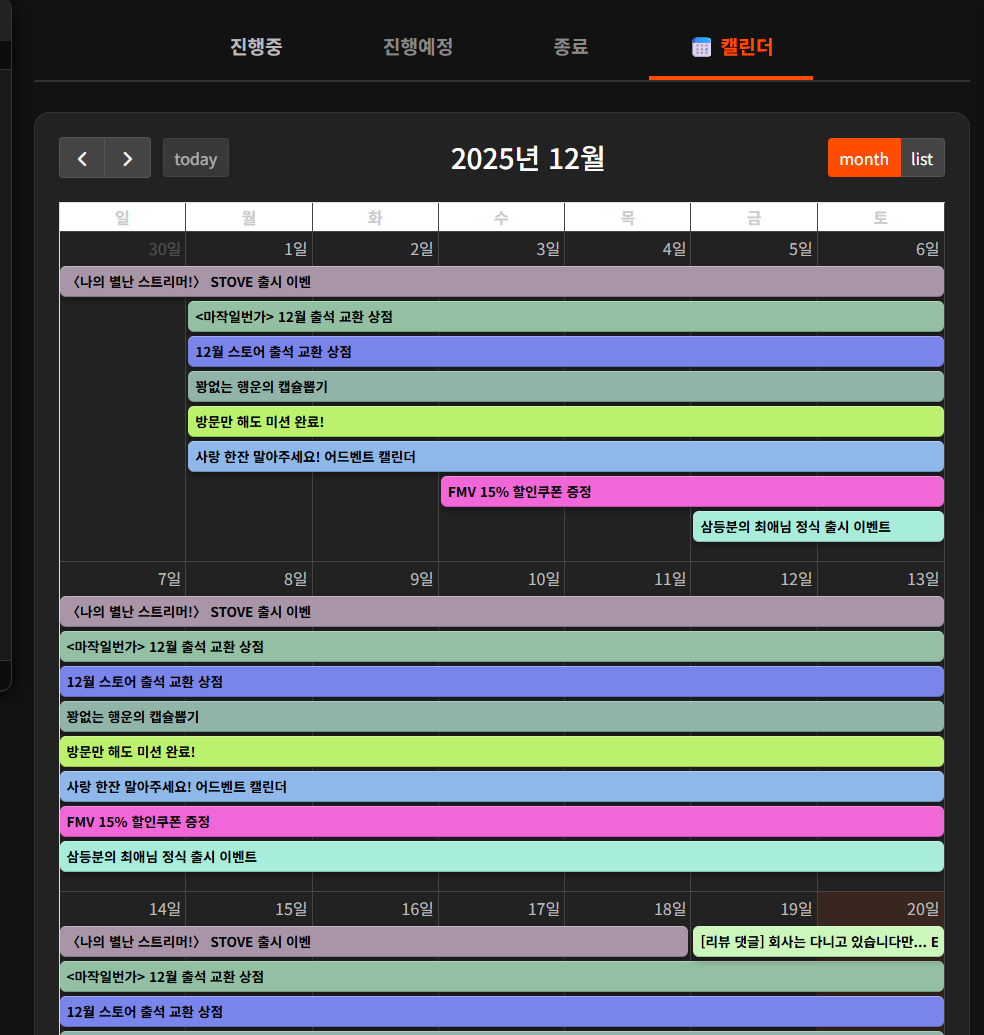Open 12월 스토어 출석 교환 상점 in 14일 week

pos(501,1011)
